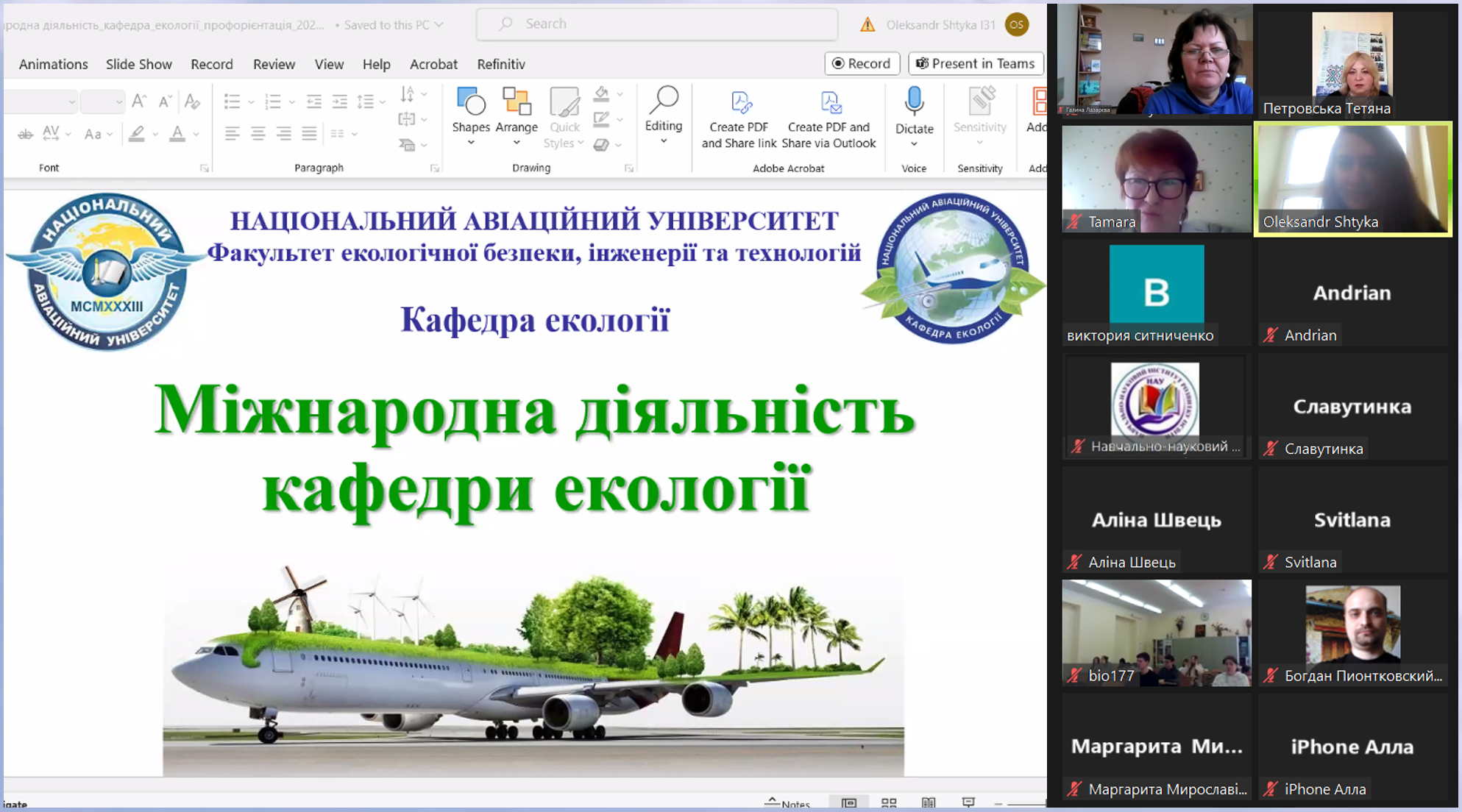Switch to Slide Sorter view
1462x812 pixels.
tap(889, 803)
